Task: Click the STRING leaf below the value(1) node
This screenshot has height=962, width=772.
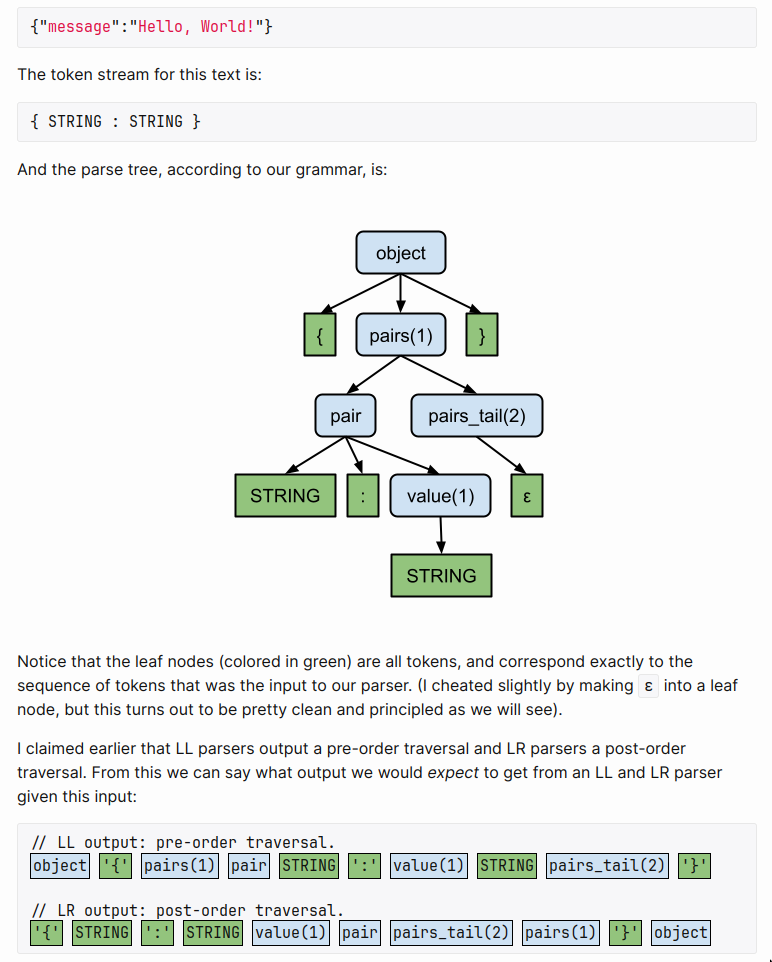Action: click(x=441, y=575)
